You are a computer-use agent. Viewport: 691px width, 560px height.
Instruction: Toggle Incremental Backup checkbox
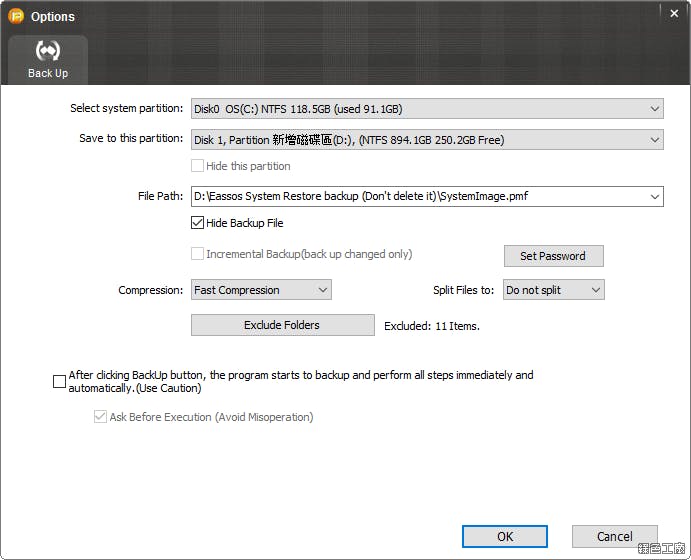(x=197, y=254)
